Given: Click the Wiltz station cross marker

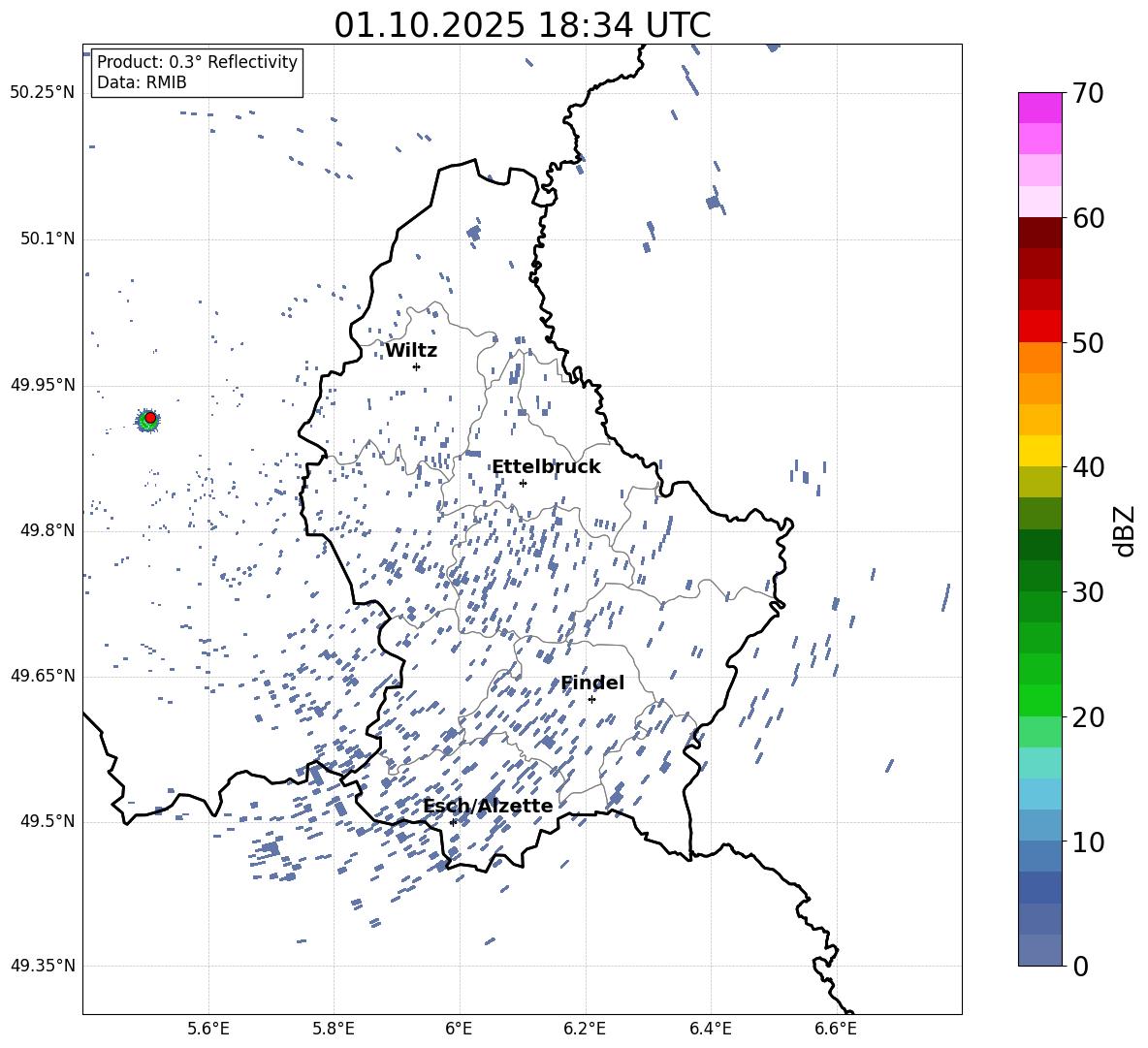Looking at the screenshot, I should tap(416, 366).
